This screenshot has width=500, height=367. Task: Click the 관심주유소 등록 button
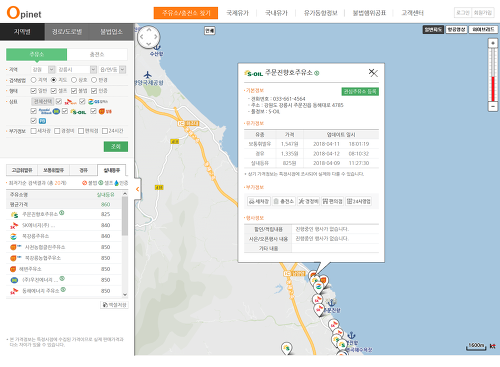point(360,91)
